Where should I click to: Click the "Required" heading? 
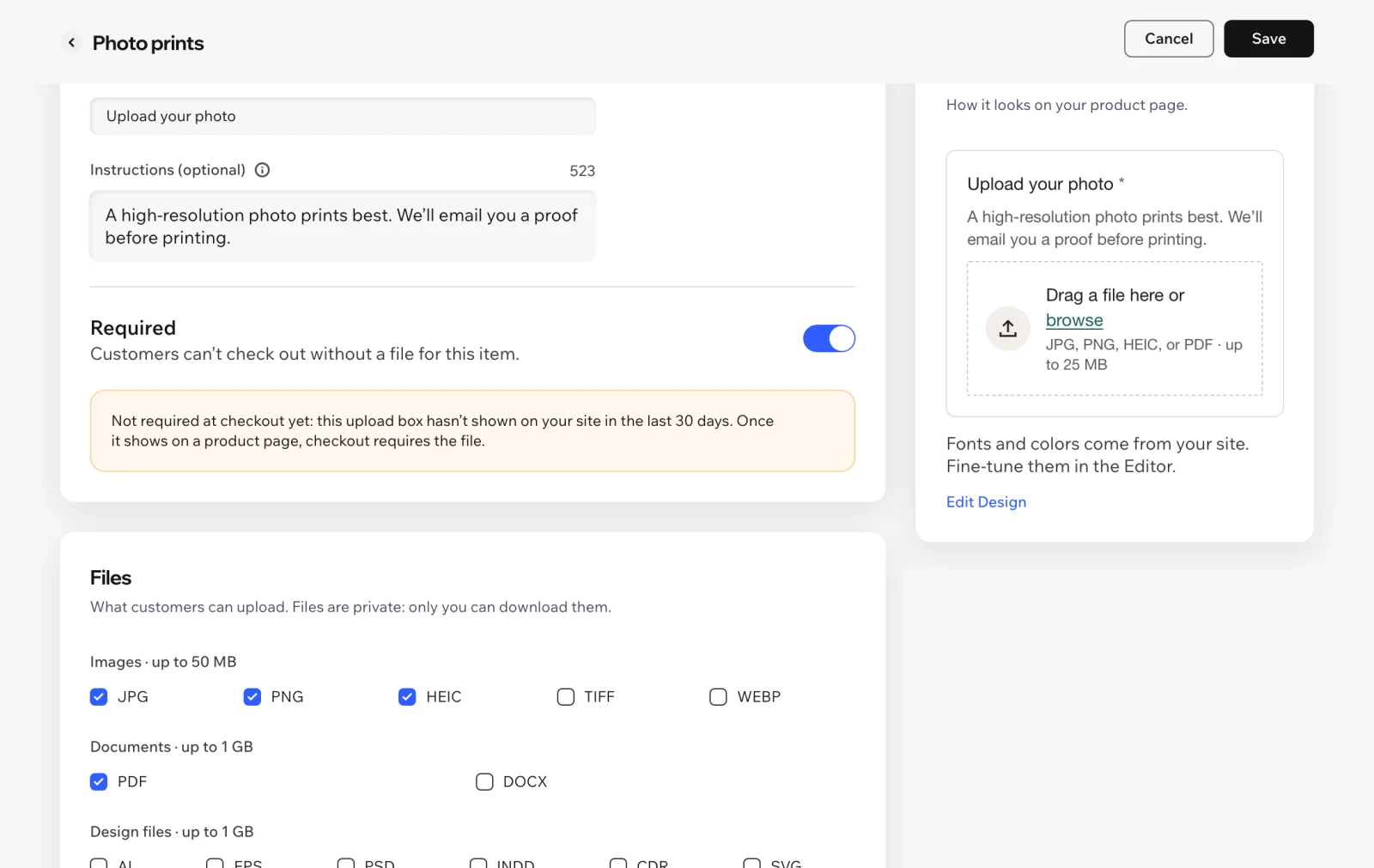pyautogui.click(x=133, y=328)
